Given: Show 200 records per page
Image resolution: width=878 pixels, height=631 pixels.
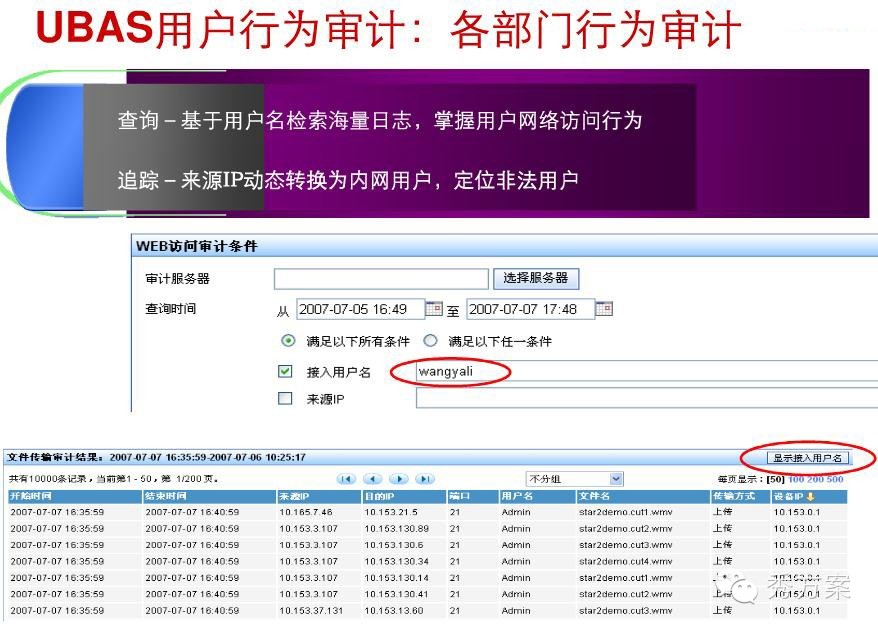Looking at the screenshot, I should click(x=815, y=479).
